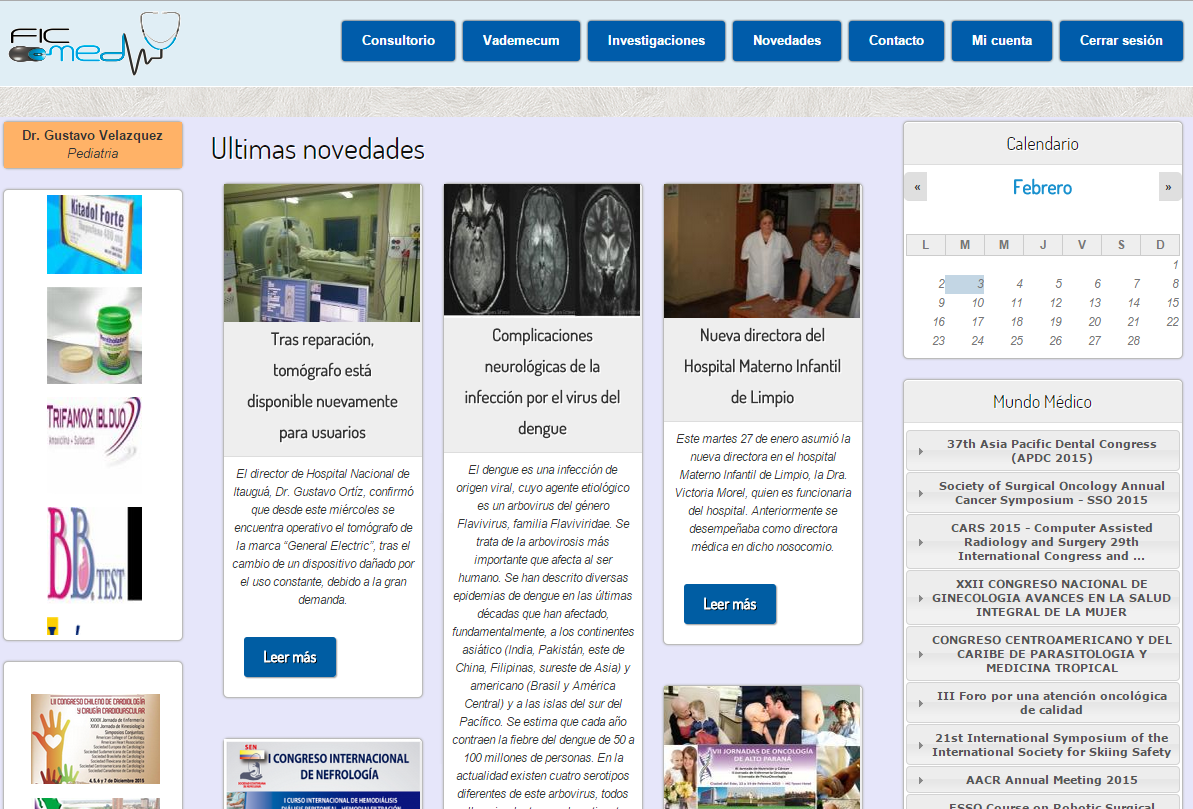Open the Kitadol Forte ad image
The width and height of the screenshot is (1193, 809).
pos(94,234)
